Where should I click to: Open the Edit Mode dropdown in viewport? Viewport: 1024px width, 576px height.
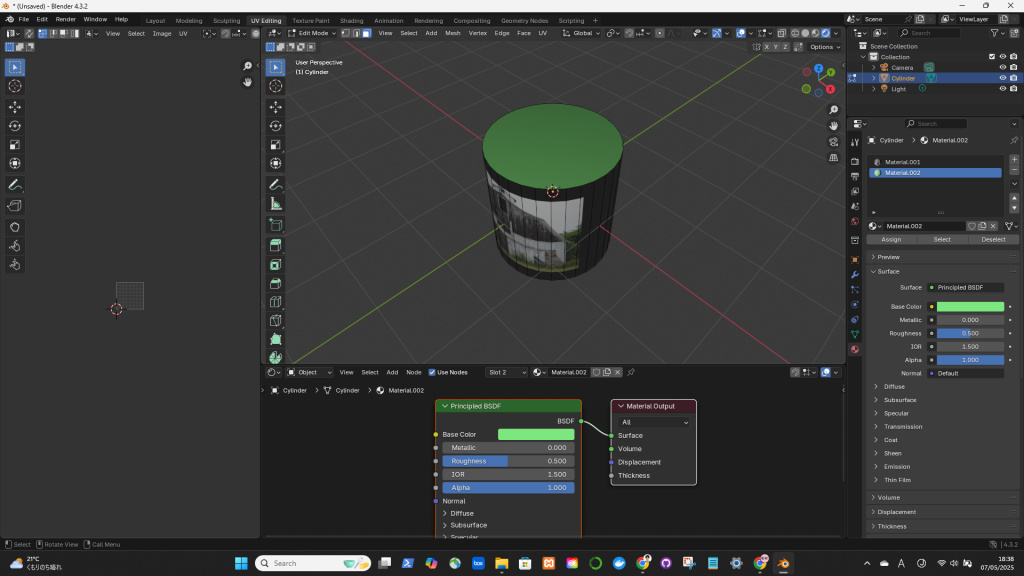(x=313, y=33)
